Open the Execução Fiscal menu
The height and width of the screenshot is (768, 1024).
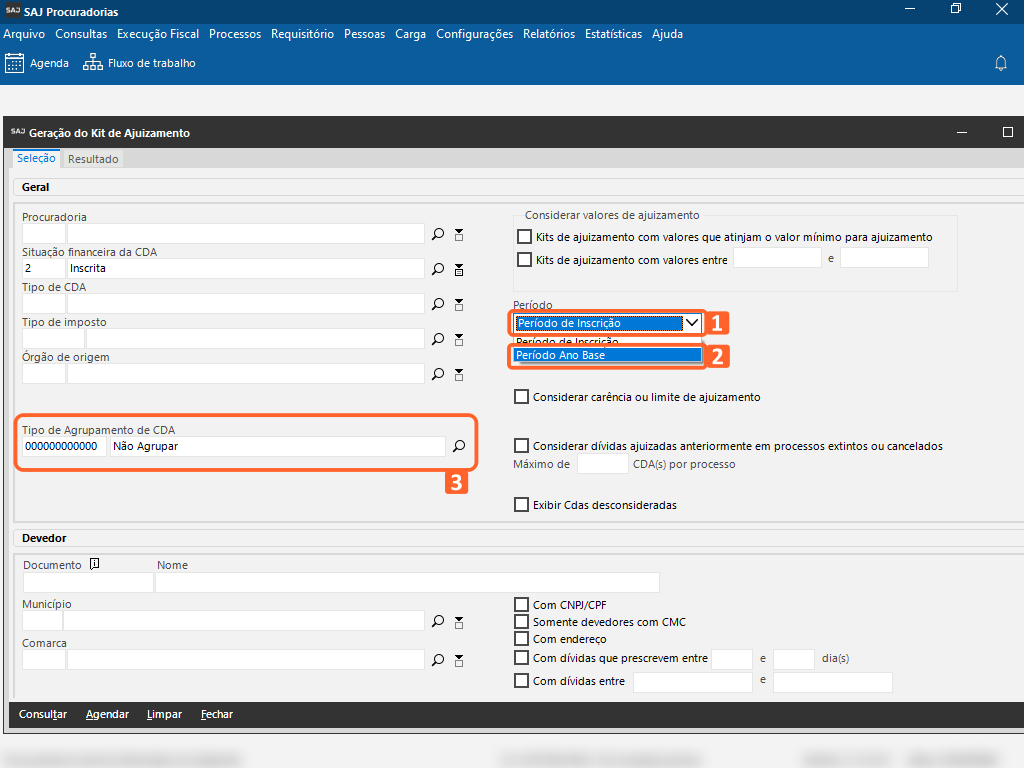pos(158,34)
